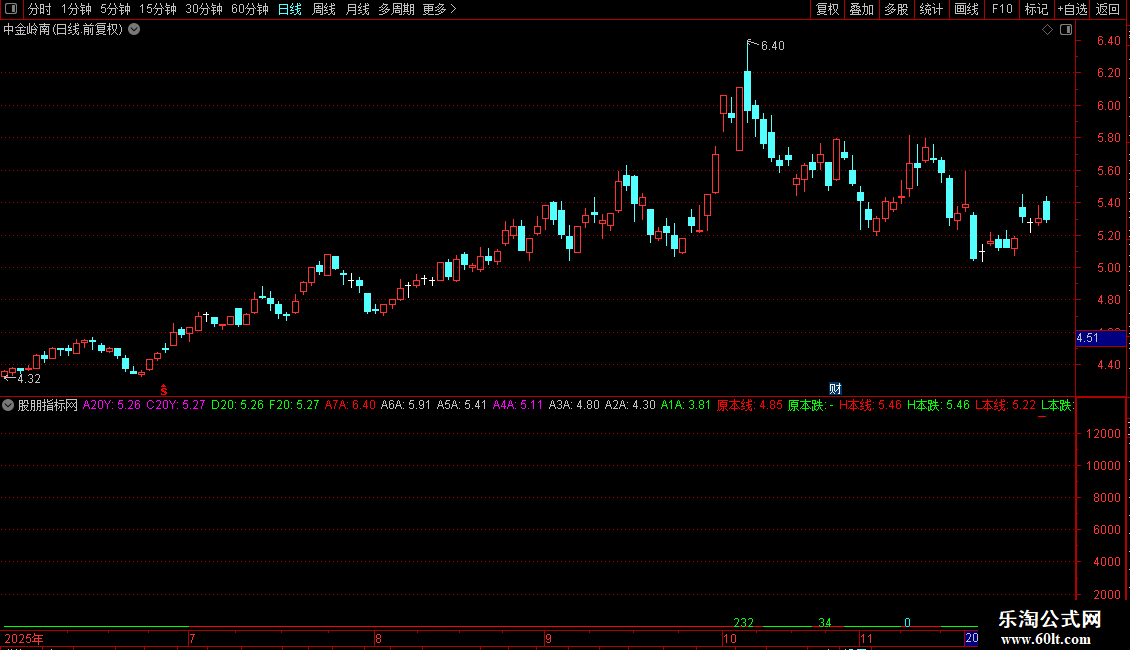Viewport: 1130px width, 650px height.
Task: Click the 复权 adjustment button
Action: click(x=827, y=9)
